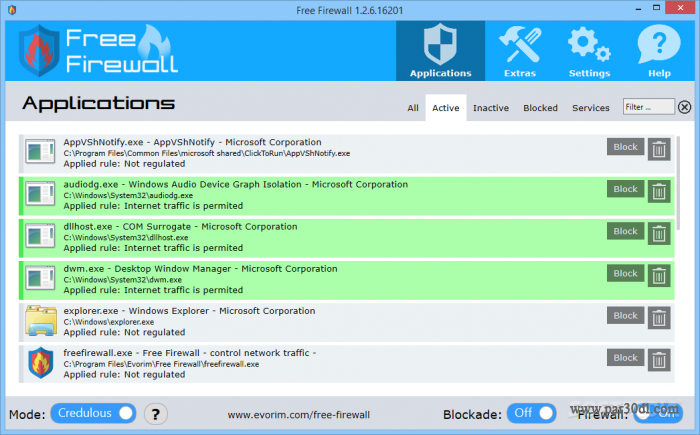Screen dimensions: 700x435
Task: Click the title bar app icon
Action: click(12, 10)
